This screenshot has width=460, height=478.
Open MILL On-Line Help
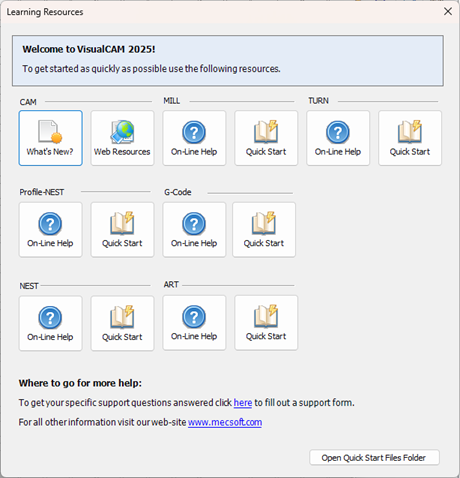coord(194,138)
